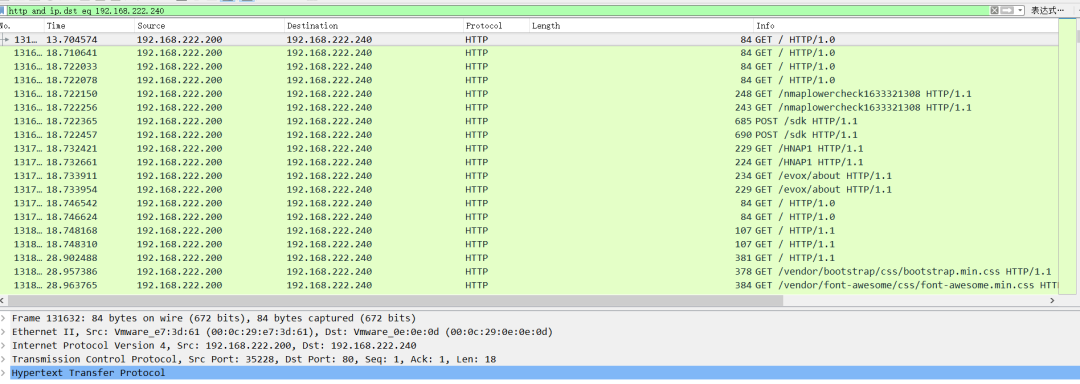Select the 690-byte POST /sdk packet
Image resolution: width=1080 pixels, height=384 pixels.
point(529,135)
